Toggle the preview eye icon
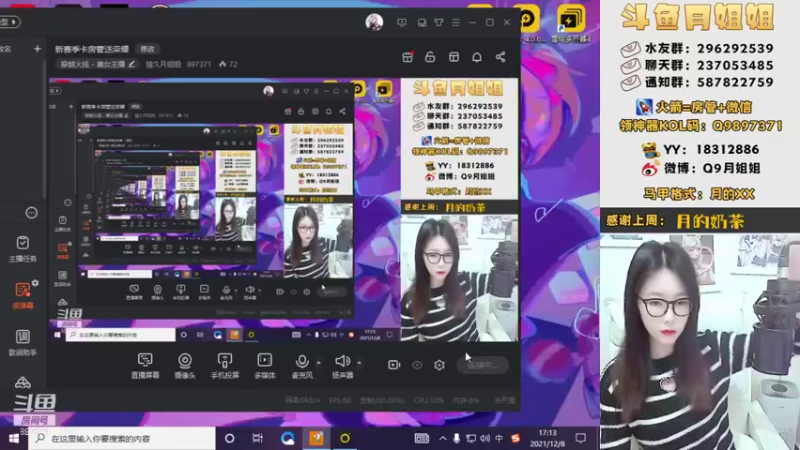Screen dimensions: 800x450 click(x=417, y=365)
